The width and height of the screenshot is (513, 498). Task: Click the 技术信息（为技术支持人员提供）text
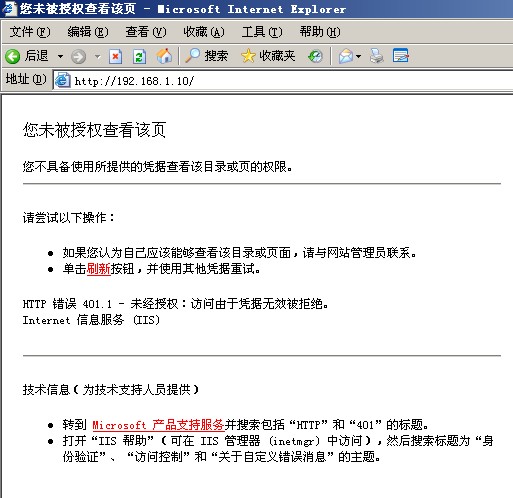pos(111,389)
